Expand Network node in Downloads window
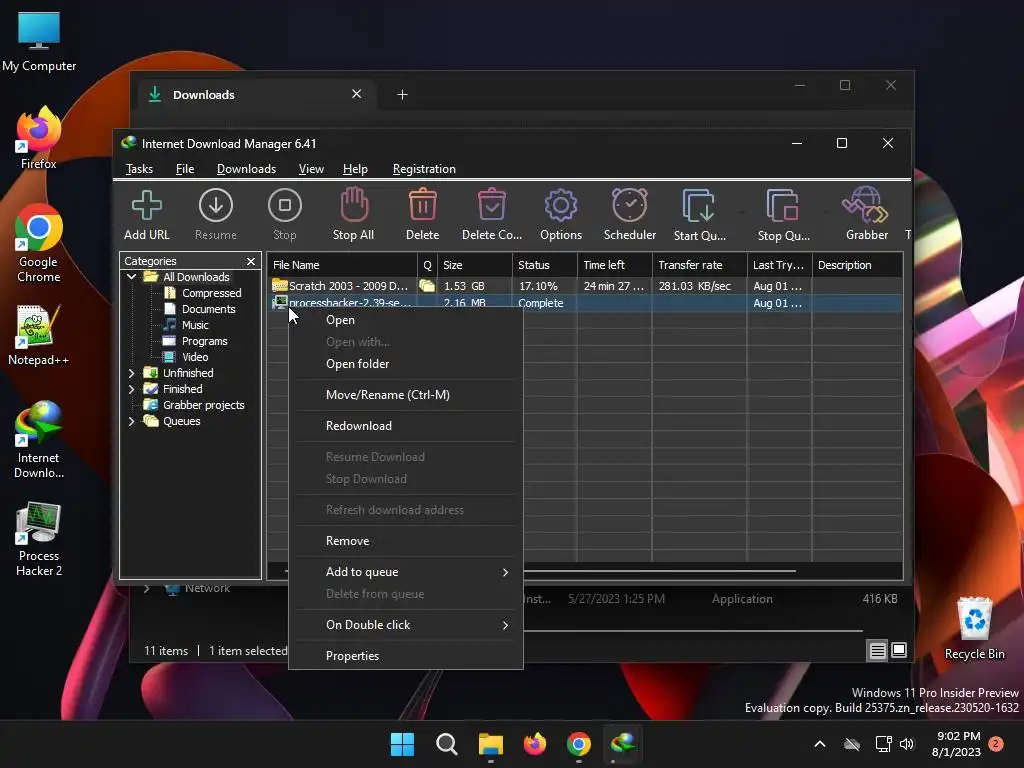 [147, 588]
